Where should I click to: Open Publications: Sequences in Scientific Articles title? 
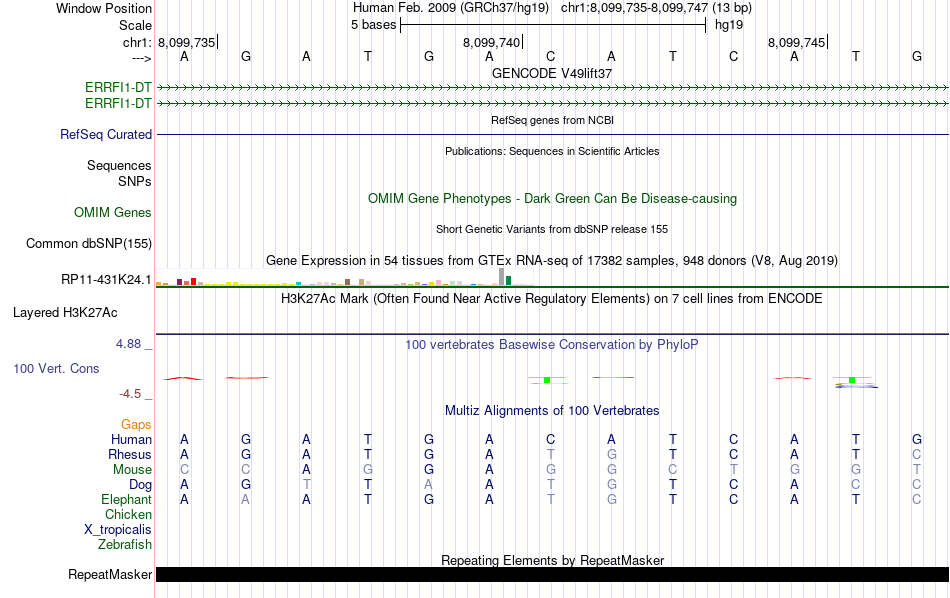(x=552, y=151)
